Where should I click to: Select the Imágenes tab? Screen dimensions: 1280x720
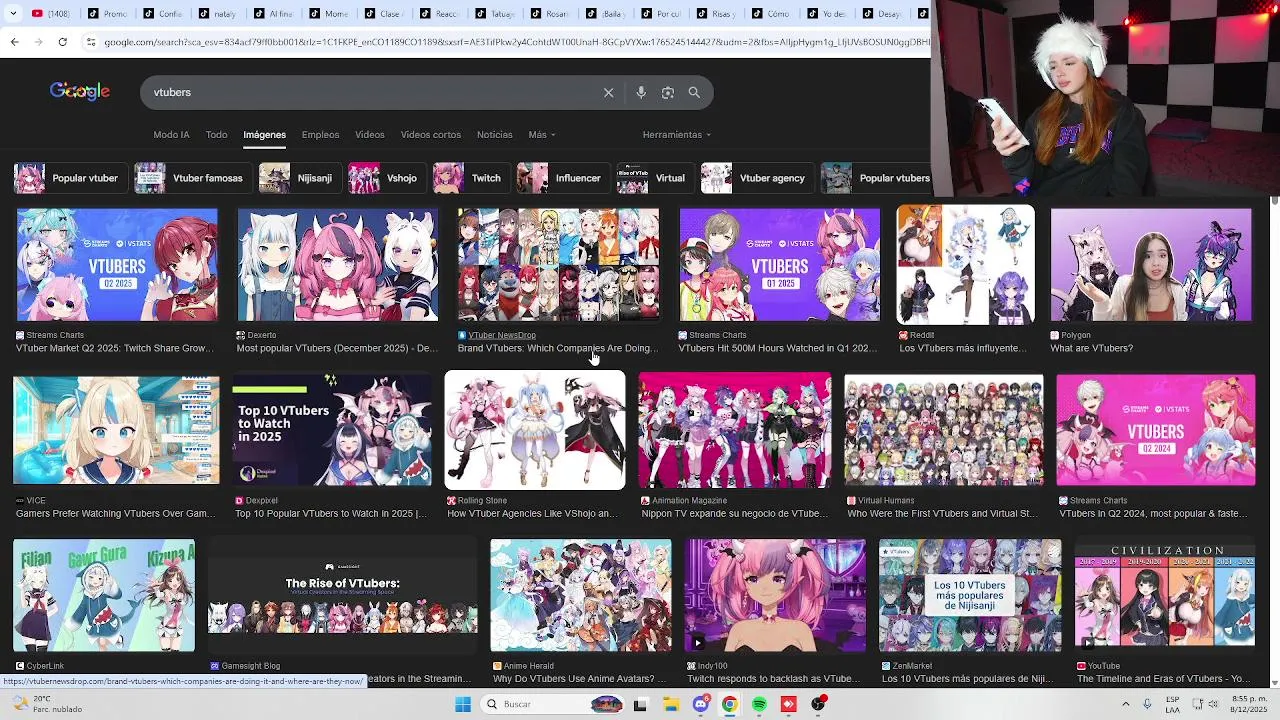[265, 134]
